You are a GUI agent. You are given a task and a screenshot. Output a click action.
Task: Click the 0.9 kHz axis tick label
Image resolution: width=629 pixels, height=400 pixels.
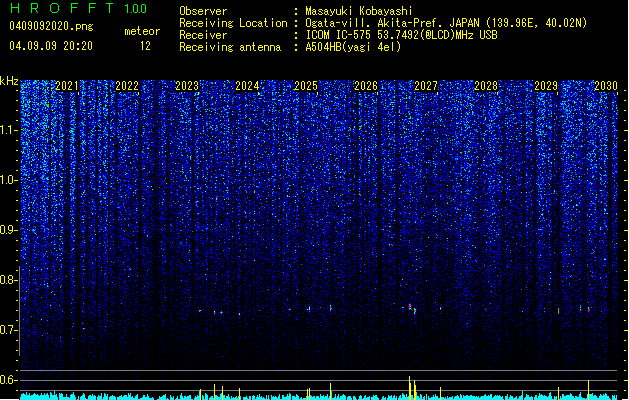[9, 230]
